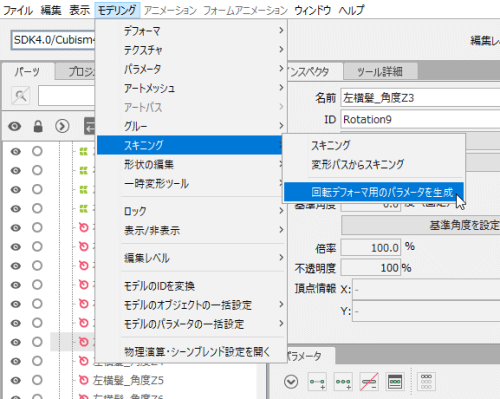Click the 不透明度 field showing 100
Screen dimensions: 500x399
pos(371,268)
